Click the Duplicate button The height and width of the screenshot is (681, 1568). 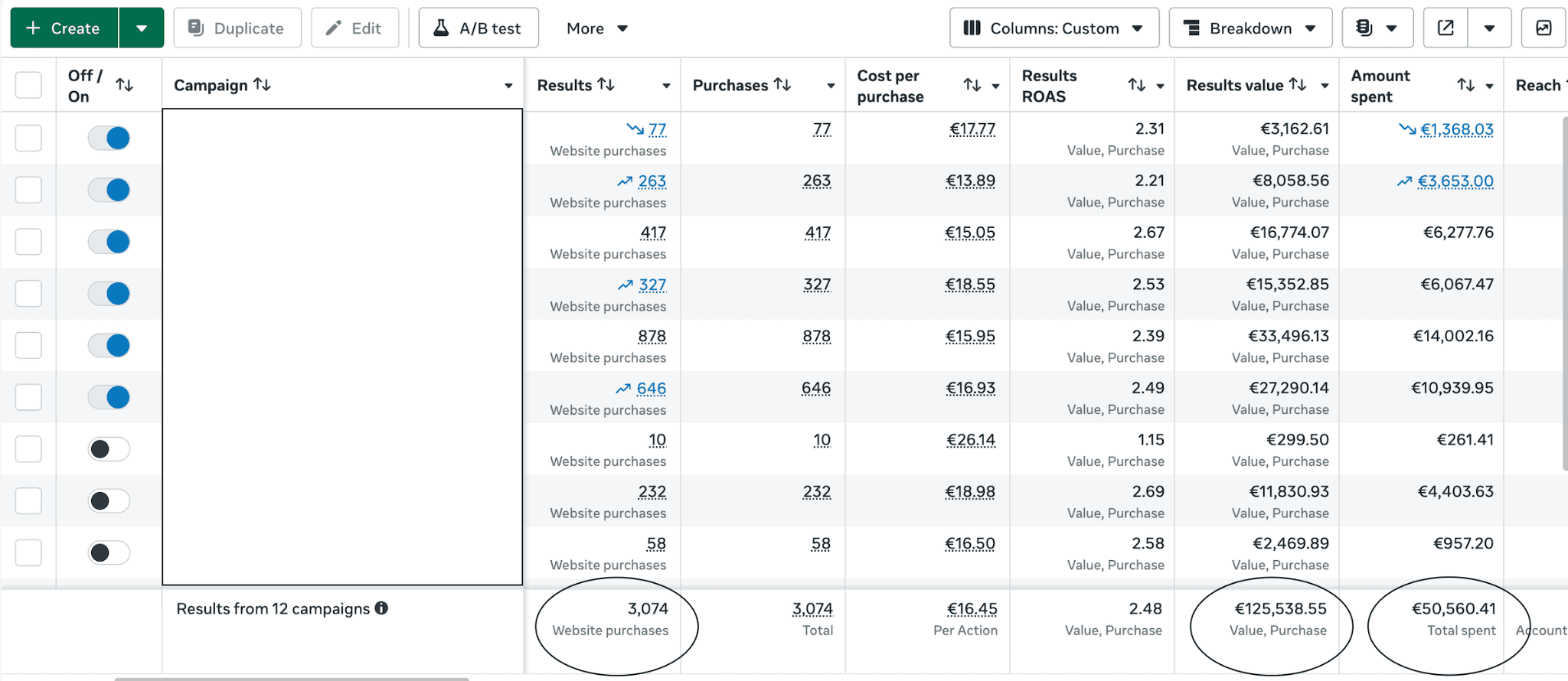(237, 28)
